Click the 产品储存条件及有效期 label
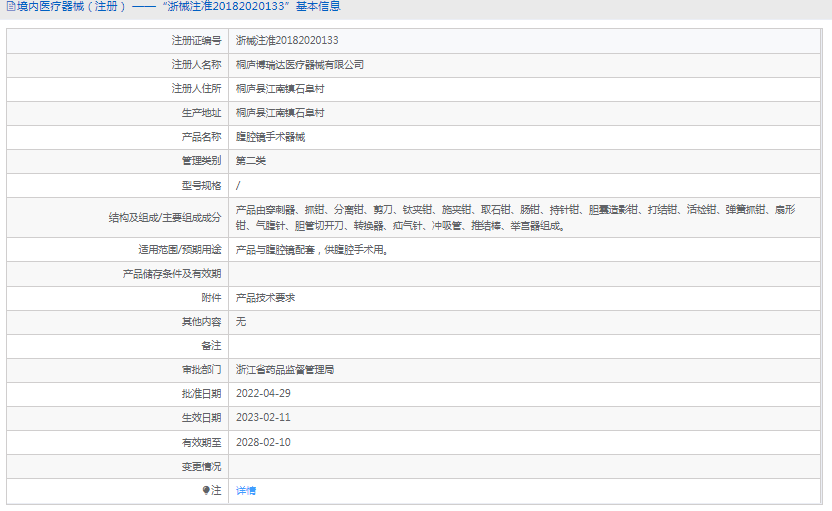 point(171,274)
